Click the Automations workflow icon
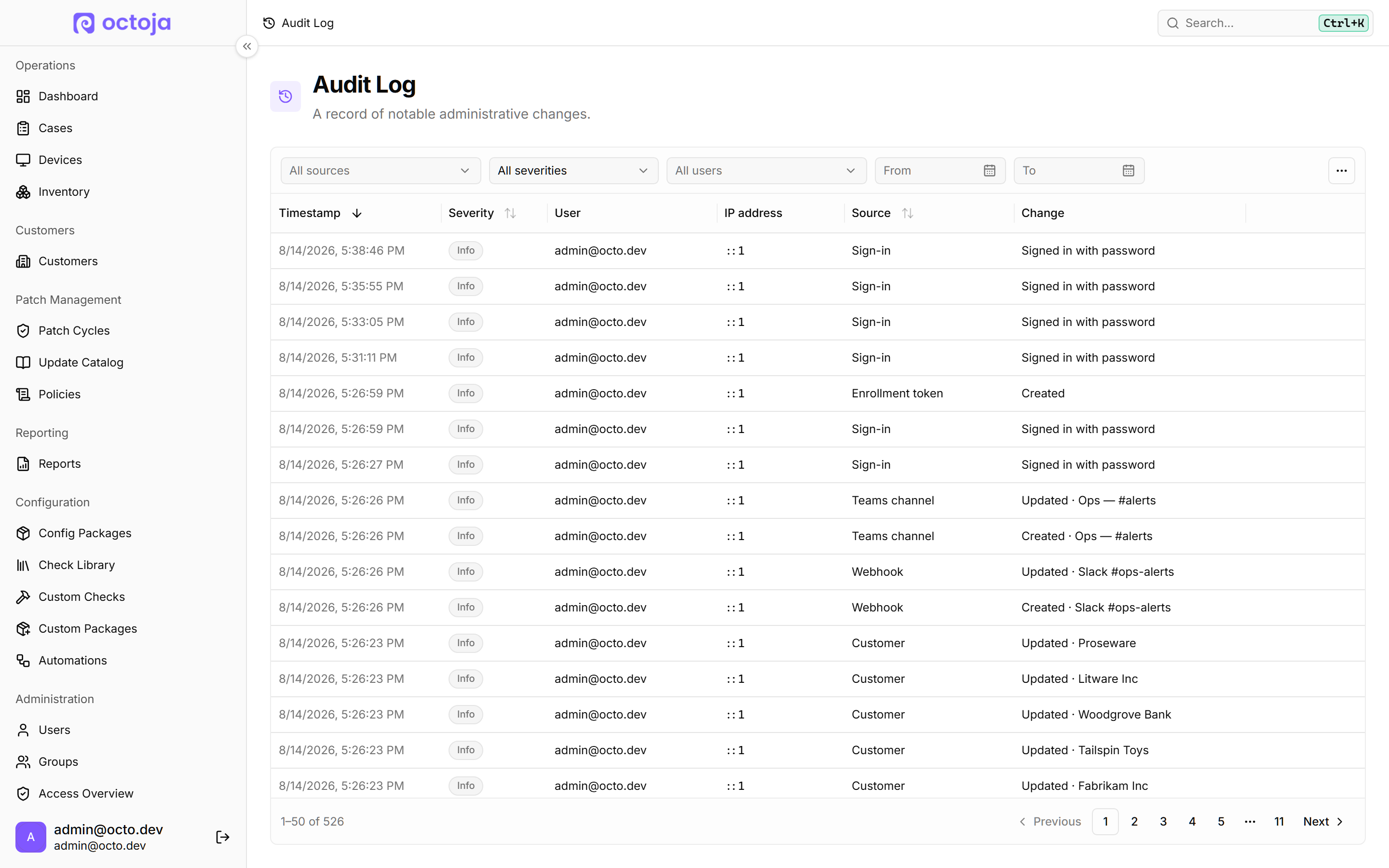Image resolution: width=1389 pixels, height=868 pixels. 23,661
